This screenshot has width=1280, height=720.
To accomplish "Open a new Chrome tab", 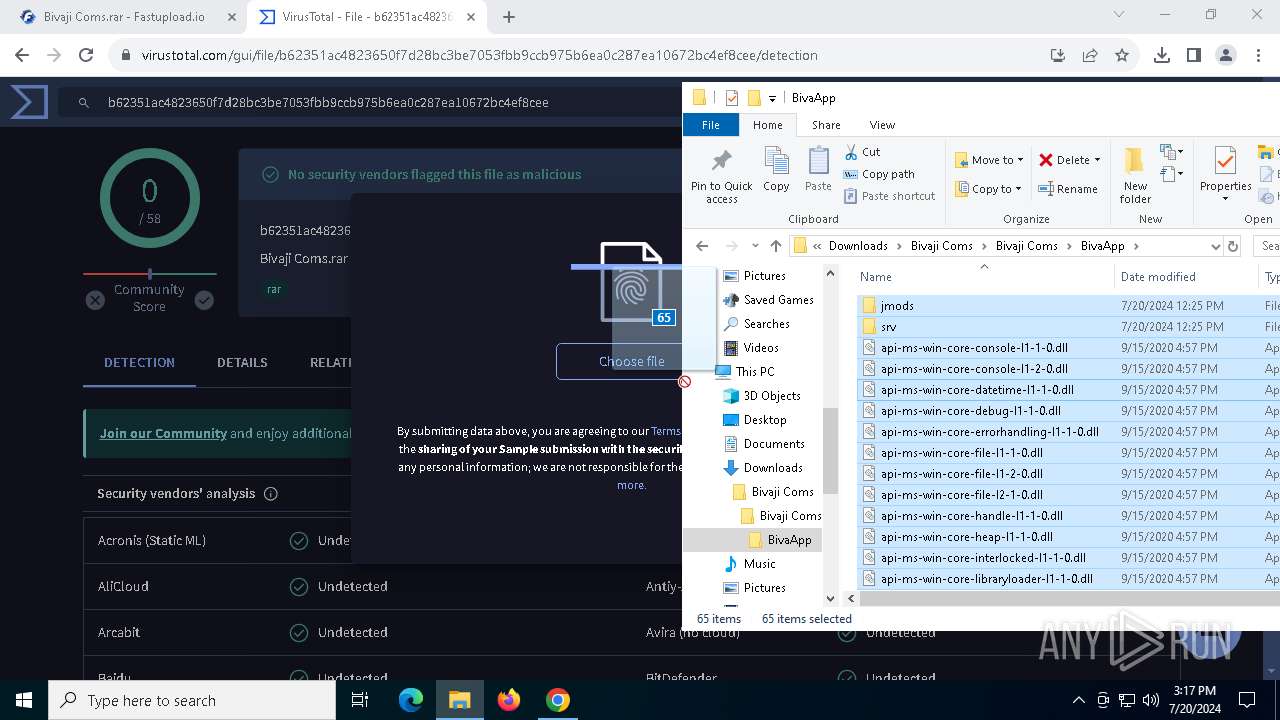I will 509,17.
